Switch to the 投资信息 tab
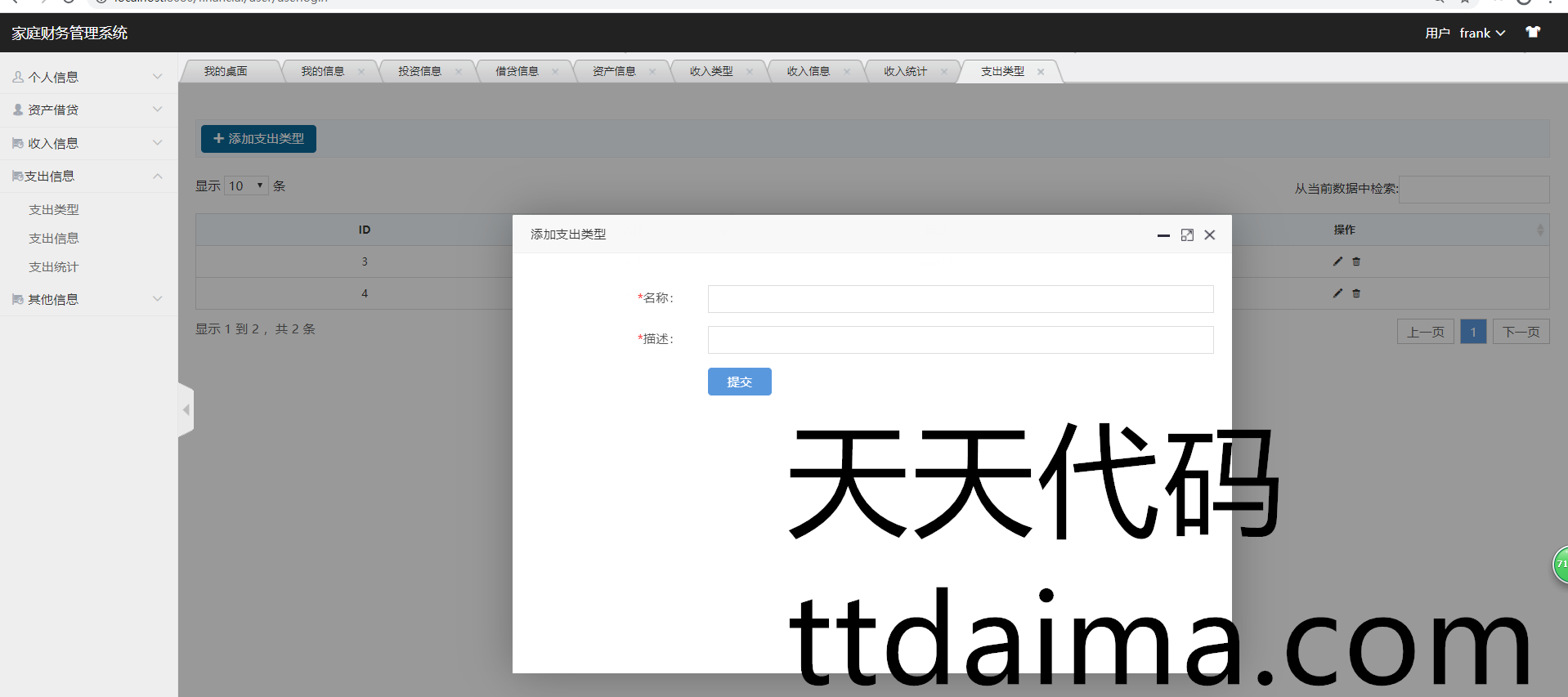Viewport: 1568px width, 697px height. coord(419,72)
